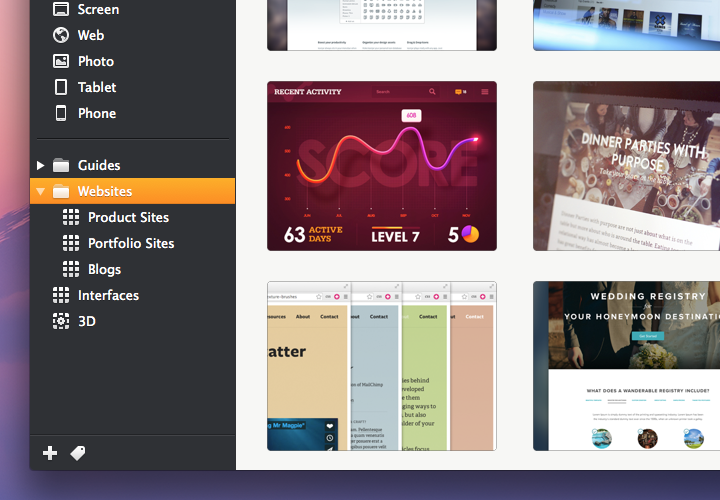This screenshot has width=720, height=500.
Task: Select the Tablet label in sidebar
Action: click(x=97, y=87)
